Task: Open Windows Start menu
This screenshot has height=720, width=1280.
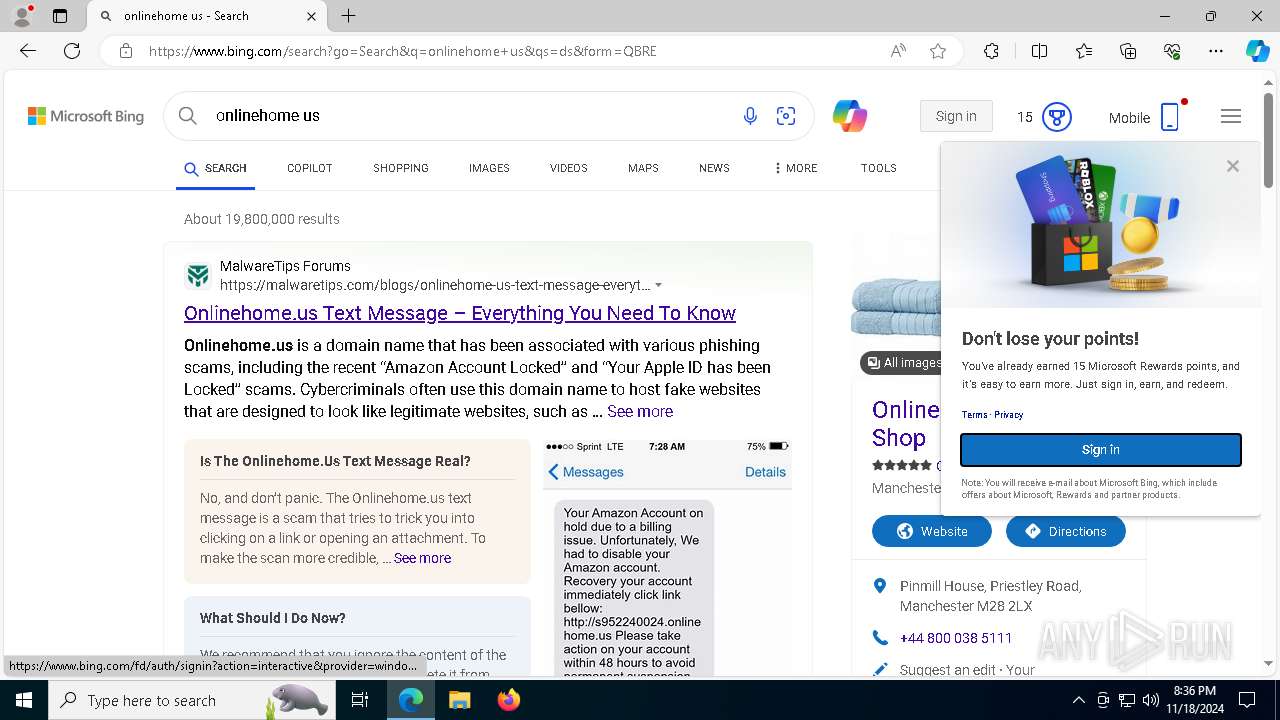Action: pos(23,700)
